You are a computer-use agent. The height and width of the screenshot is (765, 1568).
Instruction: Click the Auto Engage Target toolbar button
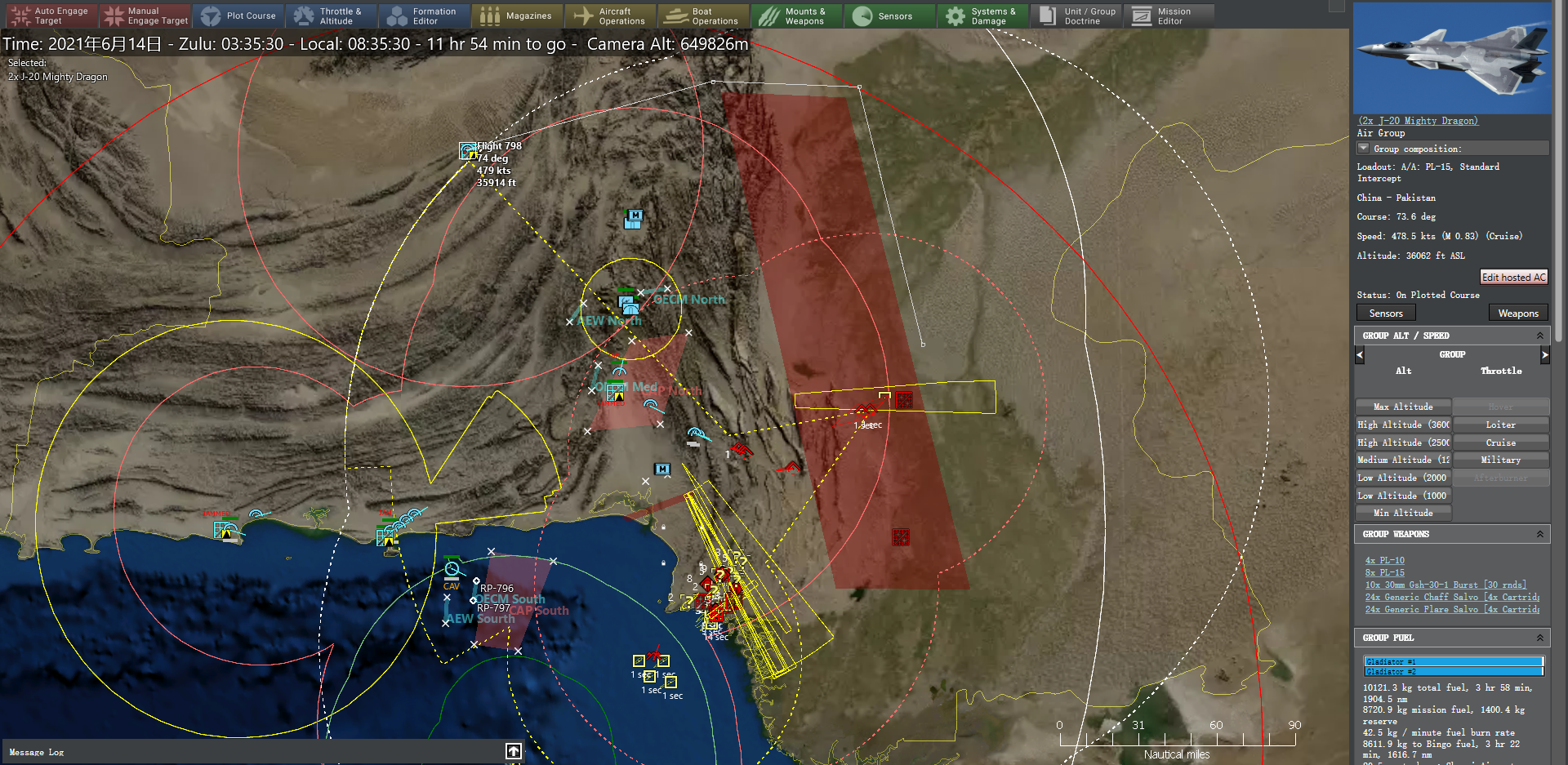51,16
